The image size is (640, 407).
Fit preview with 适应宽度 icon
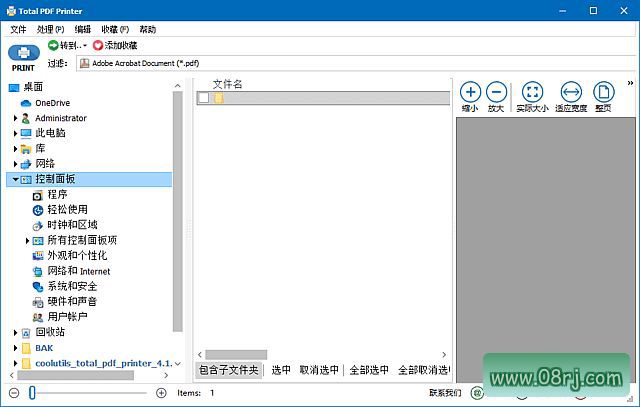point(571,92)
